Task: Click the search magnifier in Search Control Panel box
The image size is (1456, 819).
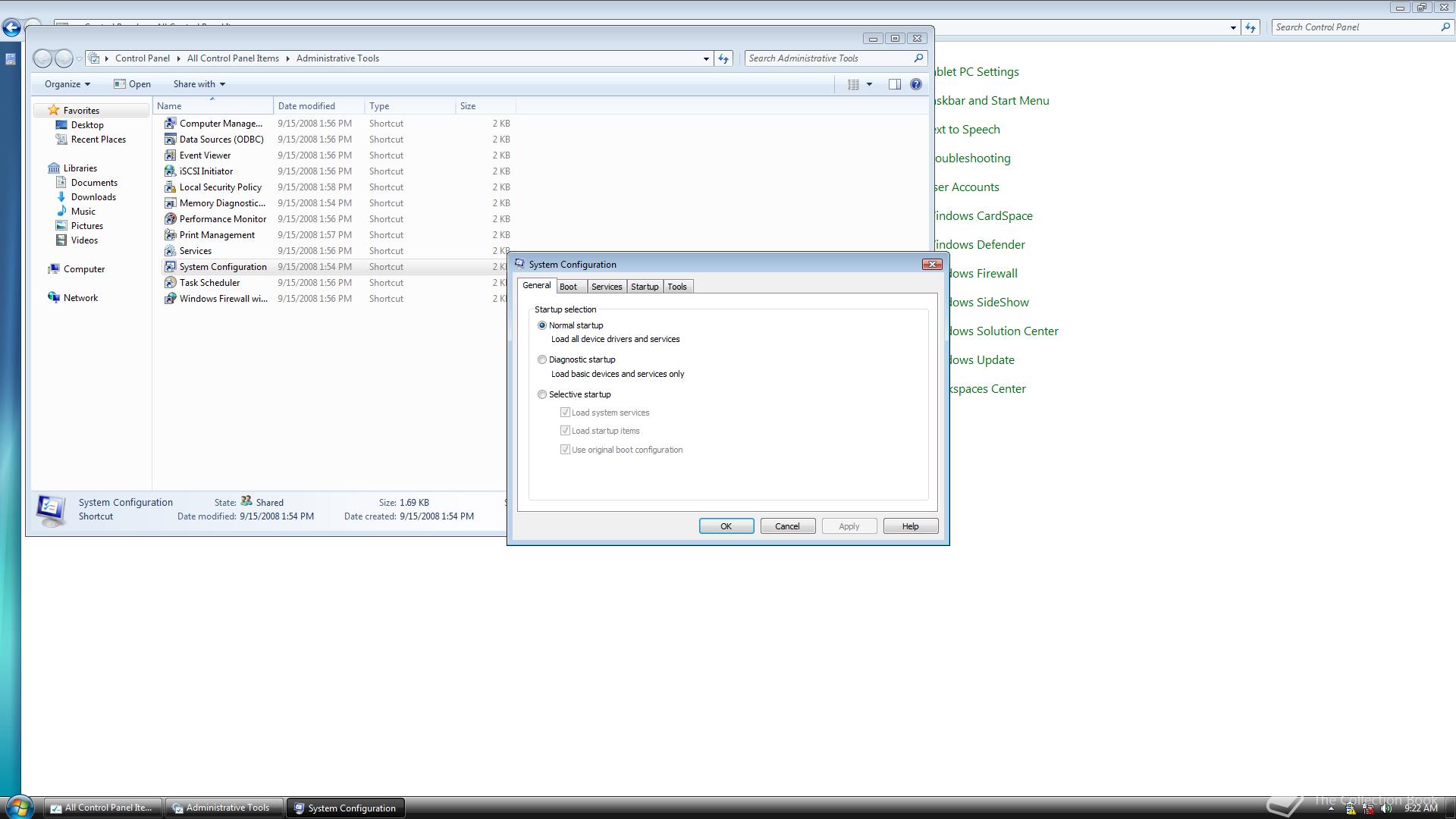Action: coord(1445,27)
